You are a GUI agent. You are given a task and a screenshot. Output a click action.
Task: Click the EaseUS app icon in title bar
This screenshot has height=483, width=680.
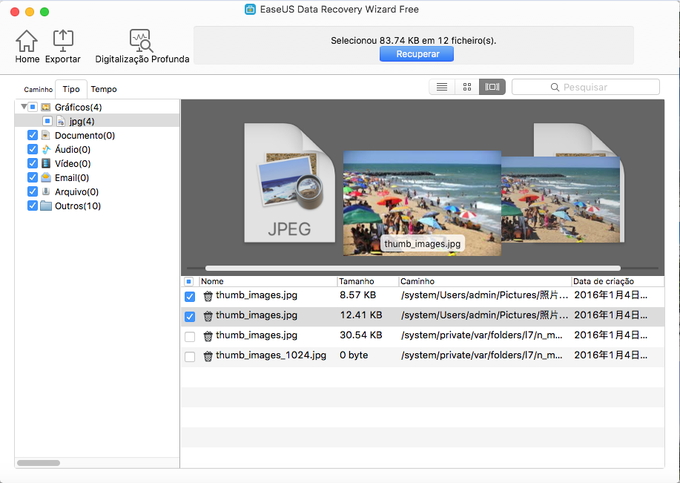tap(250, 9)
